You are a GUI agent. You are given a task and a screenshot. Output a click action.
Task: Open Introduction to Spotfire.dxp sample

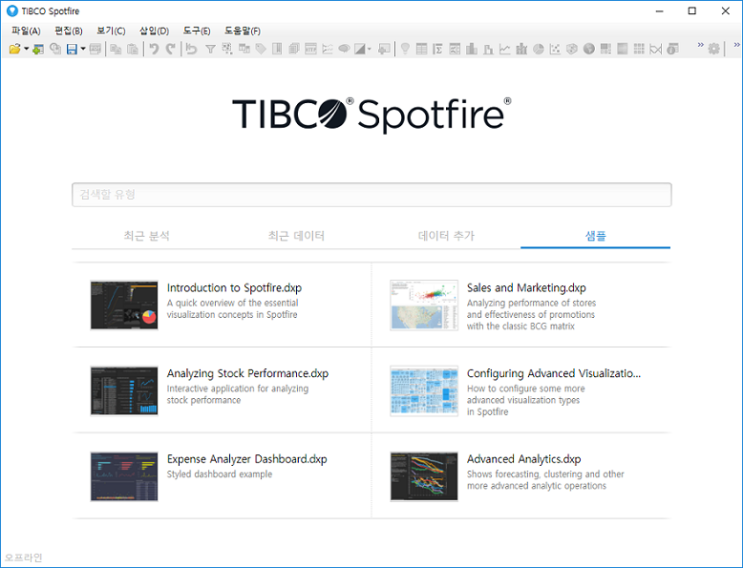(234, 288)
